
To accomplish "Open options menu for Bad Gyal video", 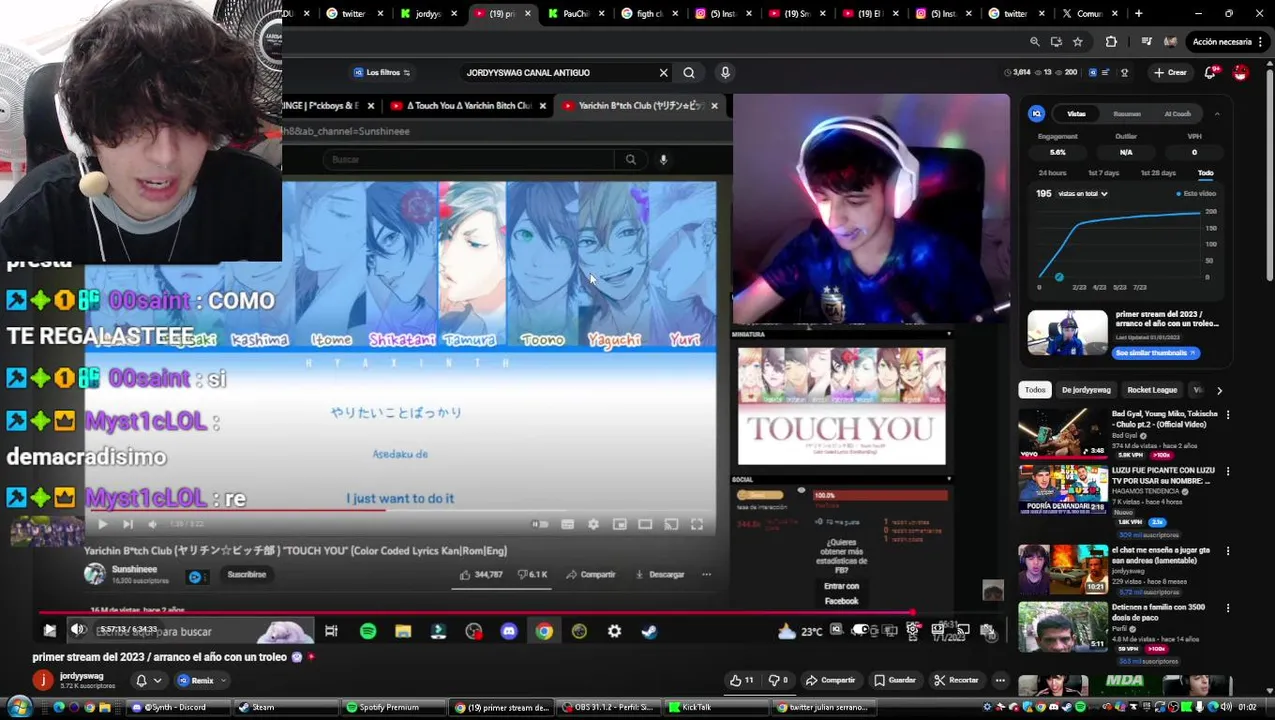I will tap(1228, 415).
